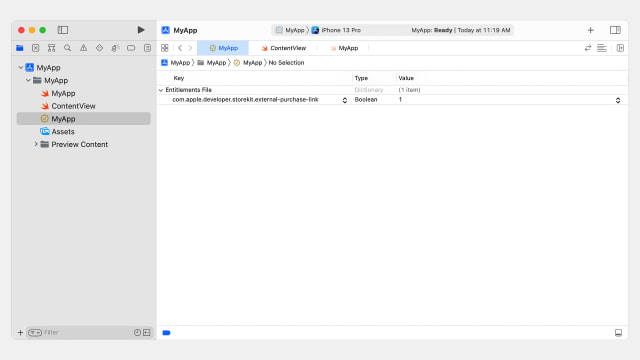This screenshot has height=360, width=640.
Task: Open the editor options lines menu
Action: pyautogui.click(x=602, y=48)
